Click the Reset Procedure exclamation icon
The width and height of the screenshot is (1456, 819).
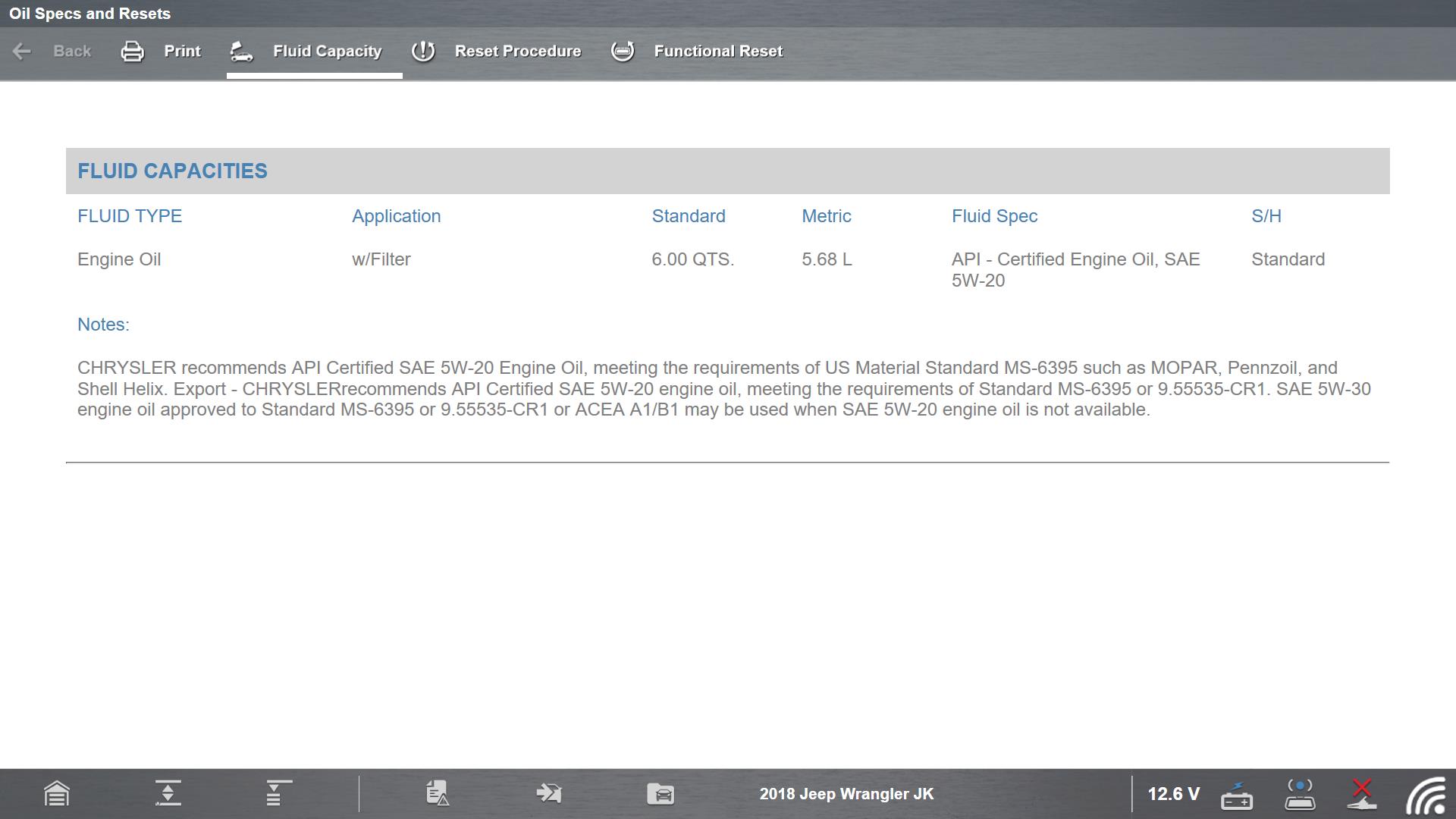click(x=423, y=52)
